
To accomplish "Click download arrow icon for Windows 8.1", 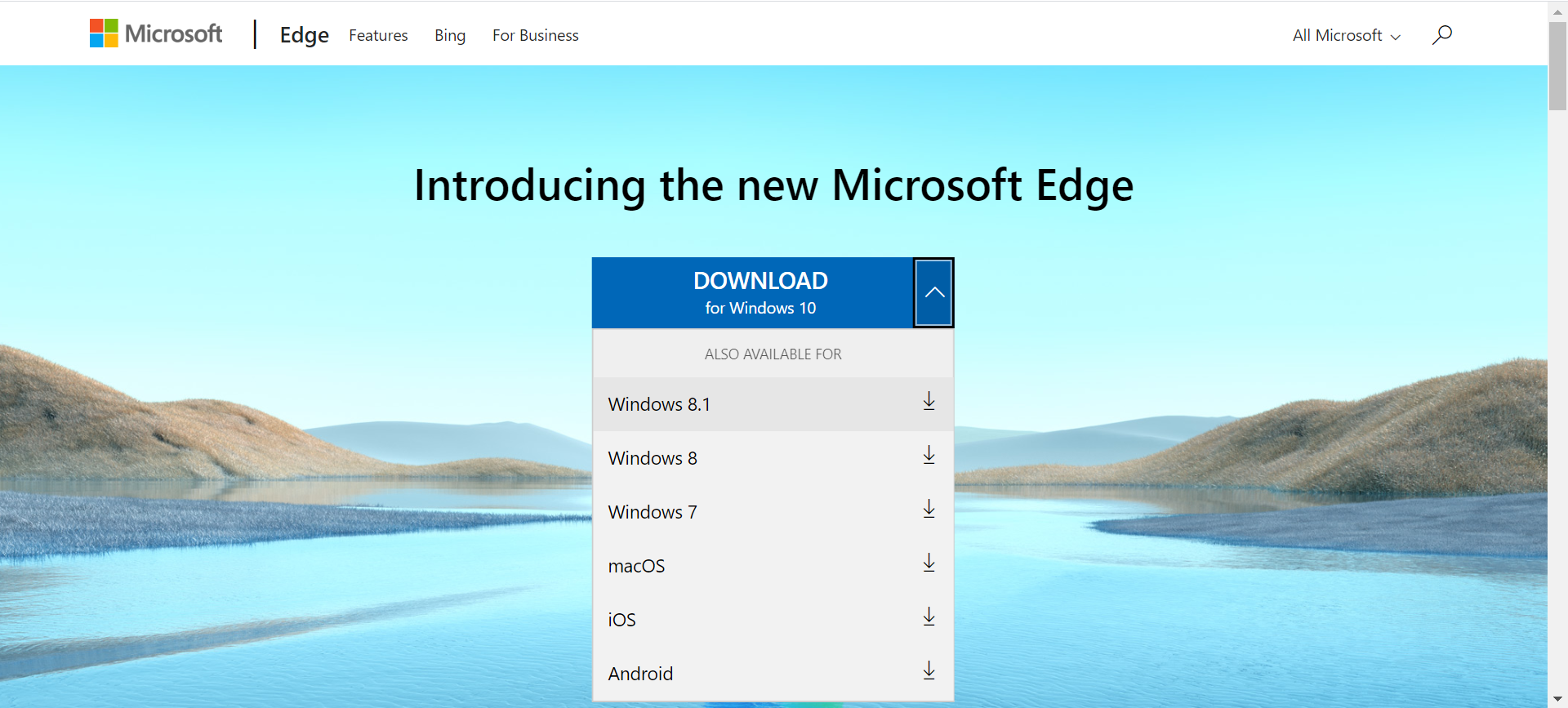I will pos(929,401).
